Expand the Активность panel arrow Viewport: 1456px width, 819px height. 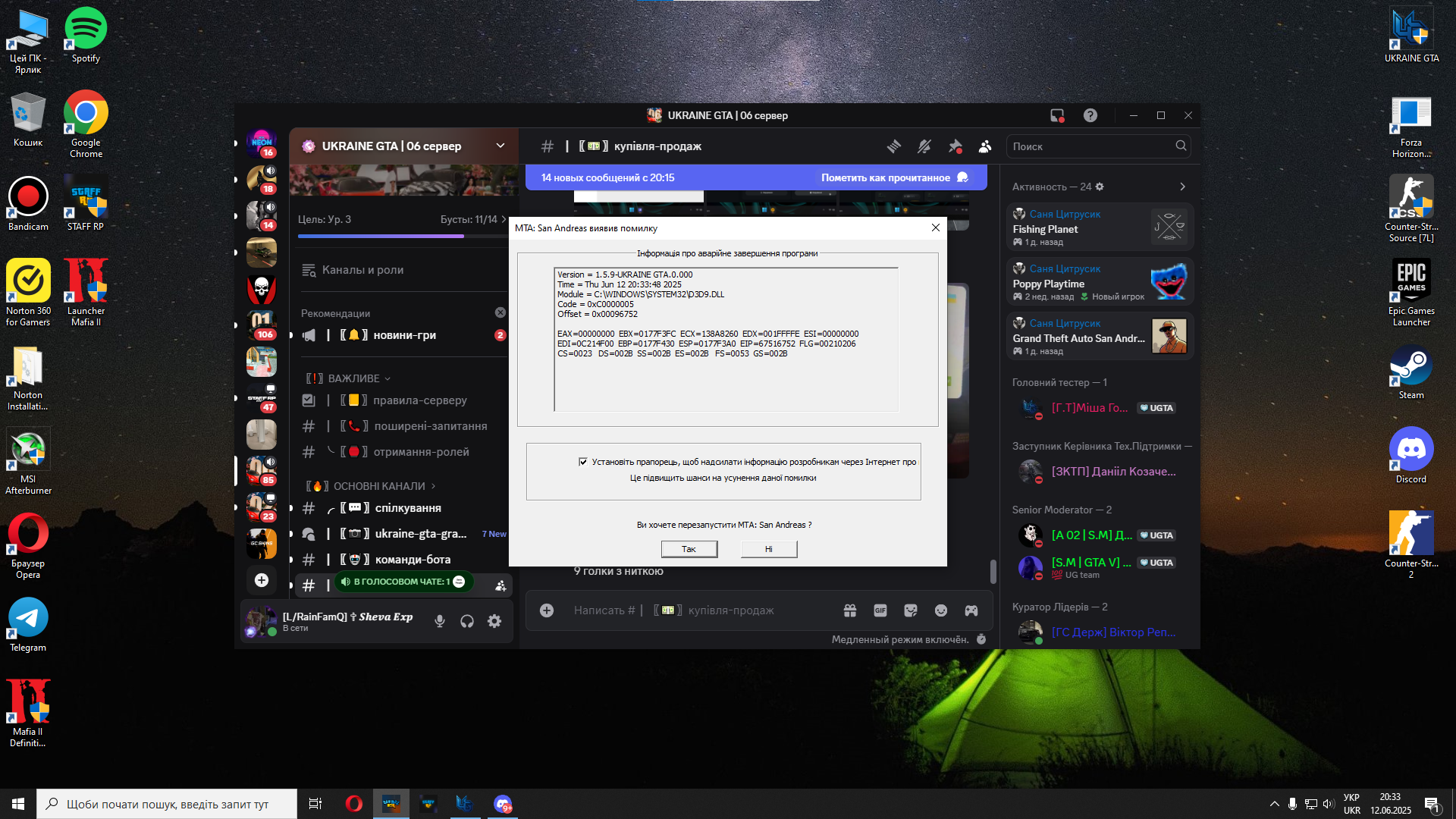[x=1182, y=187]
